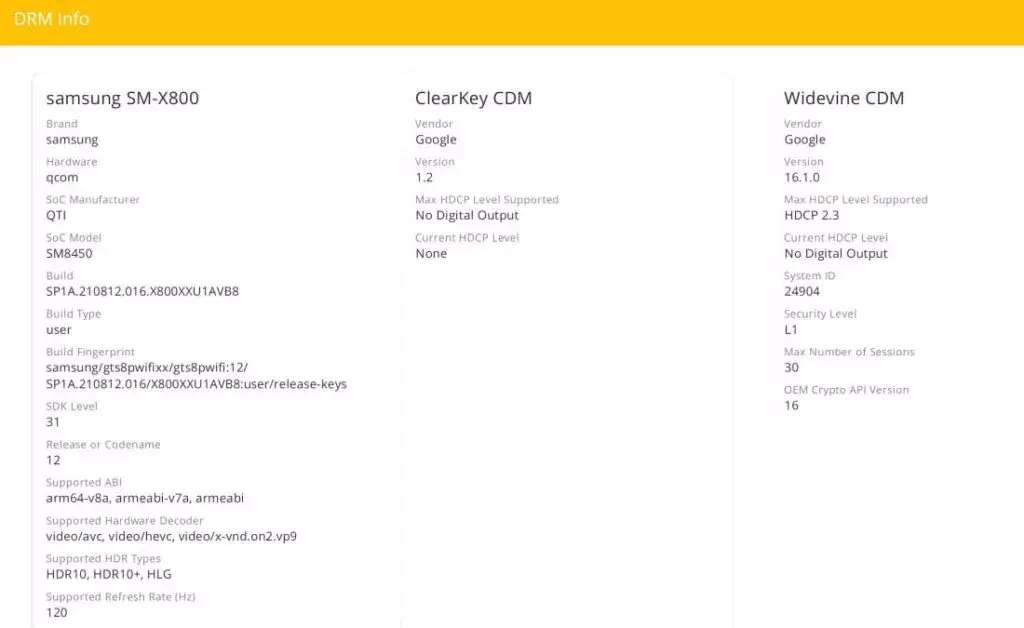Click the SoC Manufacturer value QTI
Viewport: 1024px width, 628px height.
pos(56,215)
